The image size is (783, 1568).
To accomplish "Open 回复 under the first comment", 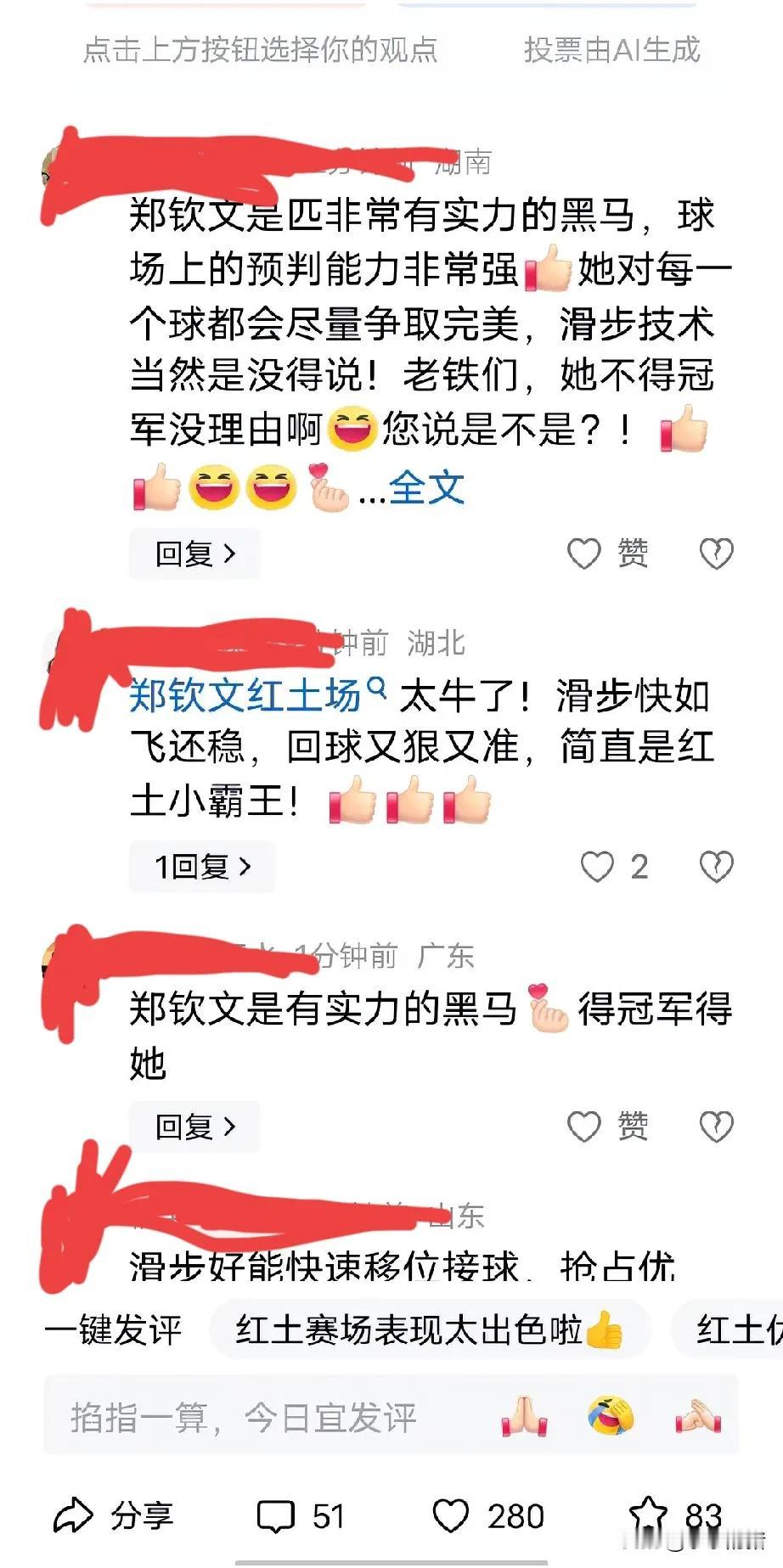I will click(x=194, y=554).
